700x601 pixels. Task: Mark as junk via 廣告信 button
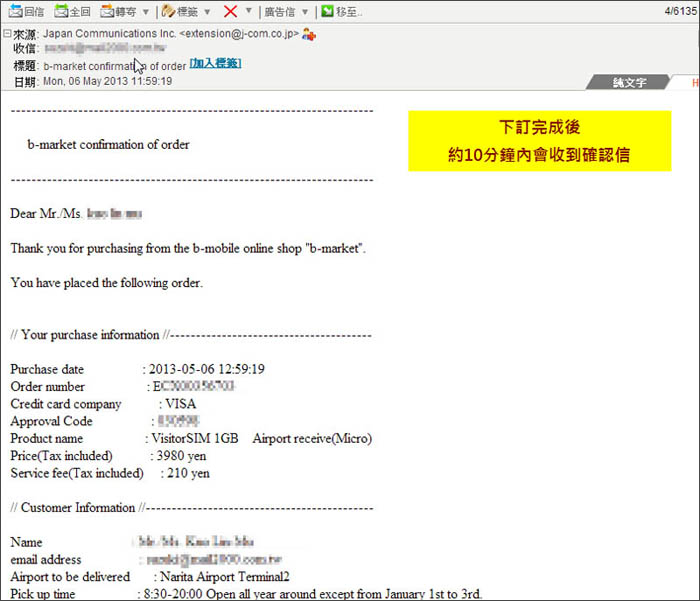point(280,12)
